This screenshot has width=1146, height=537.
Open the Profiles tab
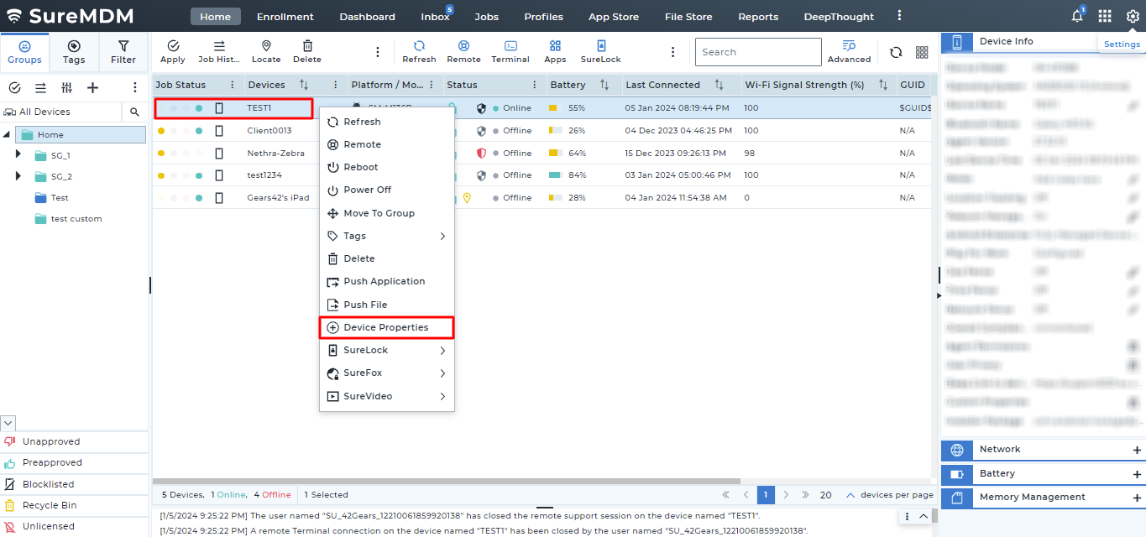click(542, 16)
